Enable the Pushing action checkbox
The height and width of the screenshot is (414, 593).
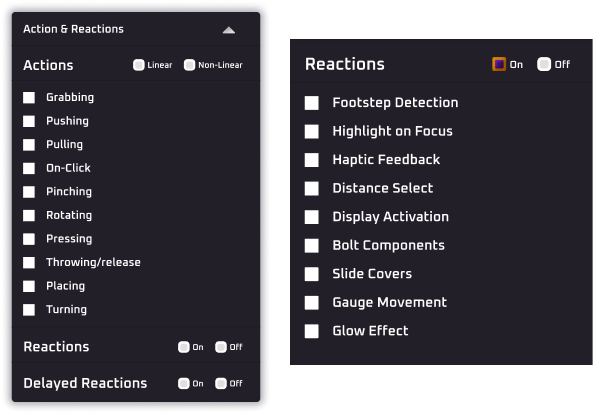tap(29, 121)
